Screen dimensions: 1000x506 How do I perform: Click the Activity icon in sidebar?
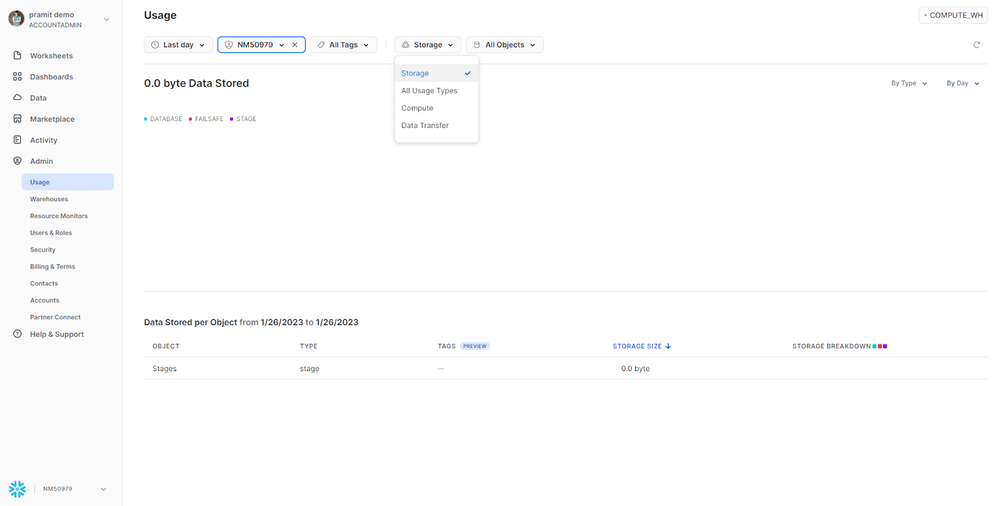17,140
